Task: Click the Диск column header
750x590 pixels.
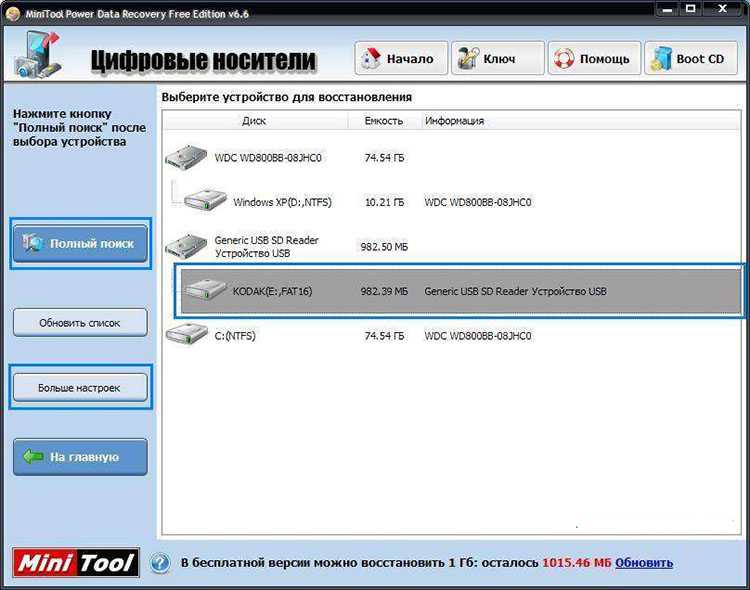Action: pos(254,121)
